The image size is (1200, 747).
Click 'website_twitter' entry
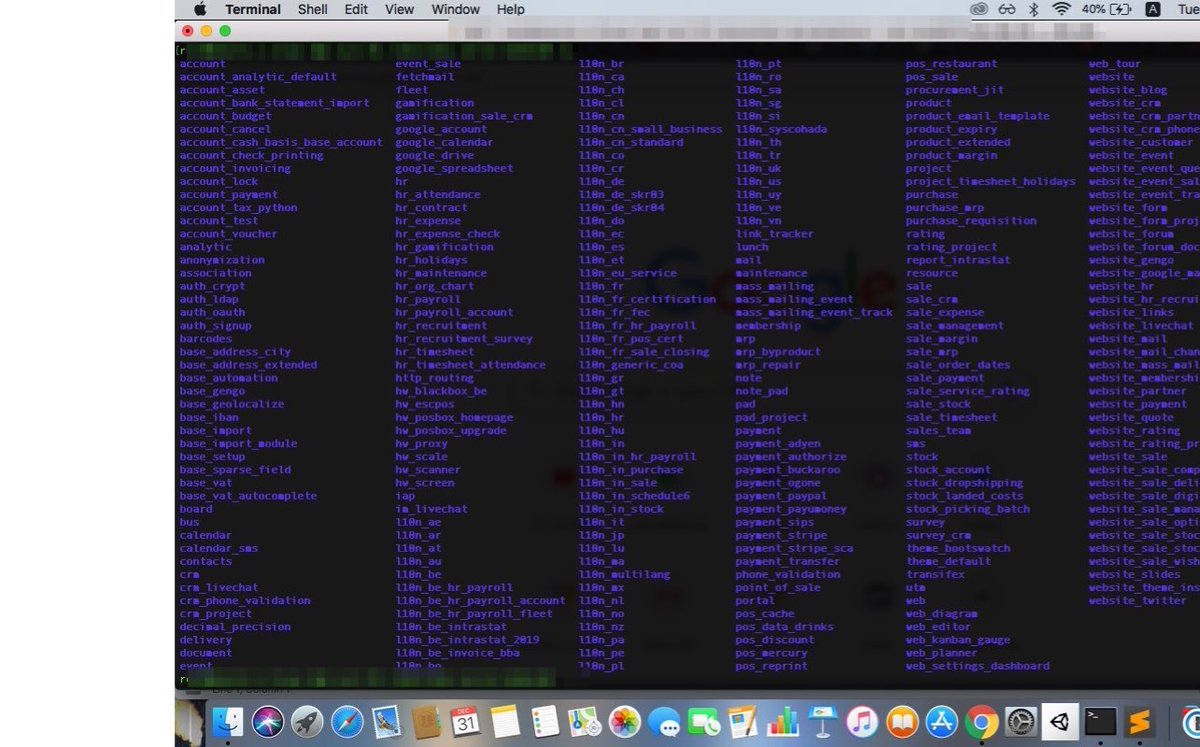(1138, 601)
